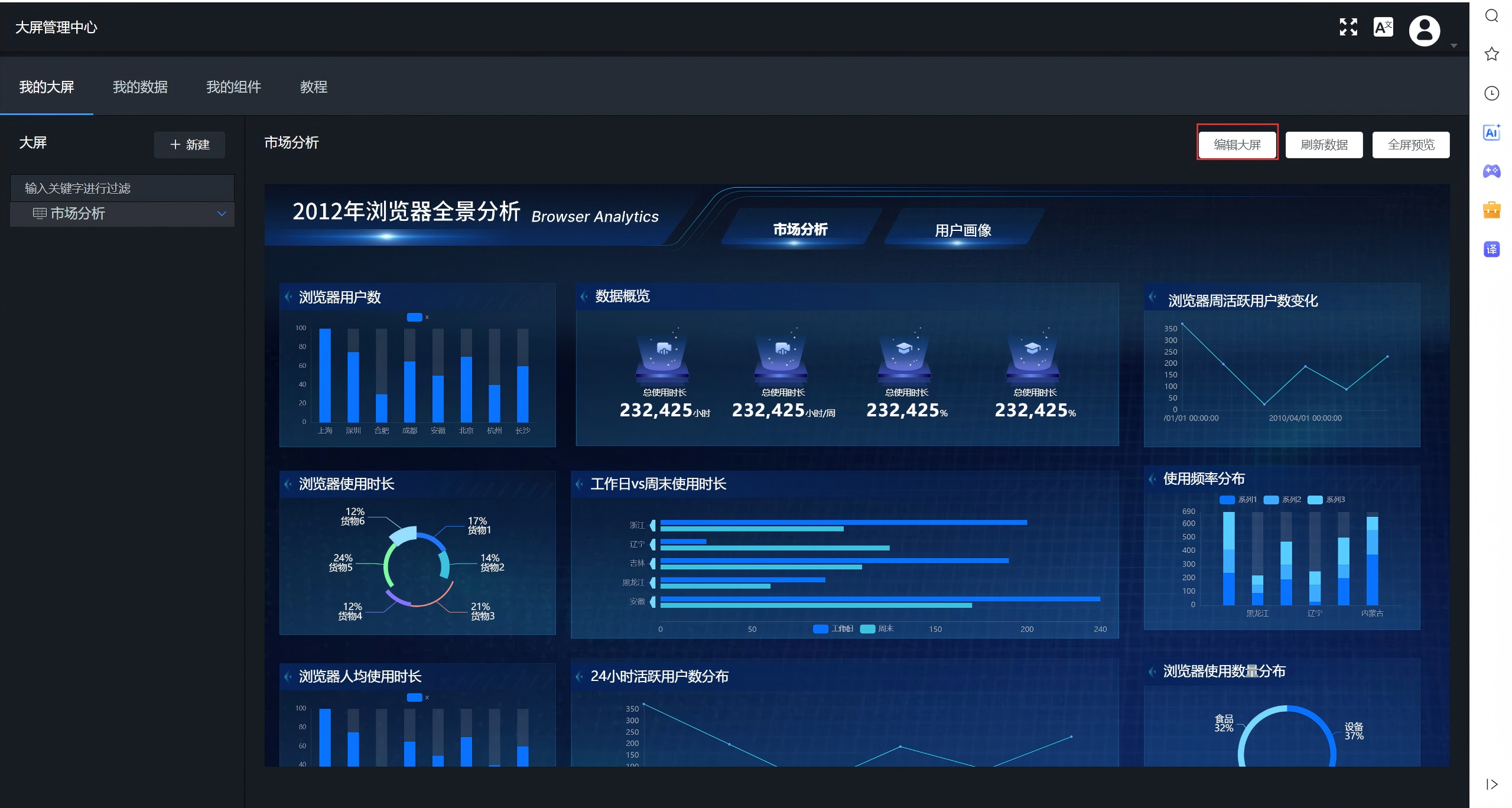Expand the dropdown arrow beside user avatar

[1454, 45]
